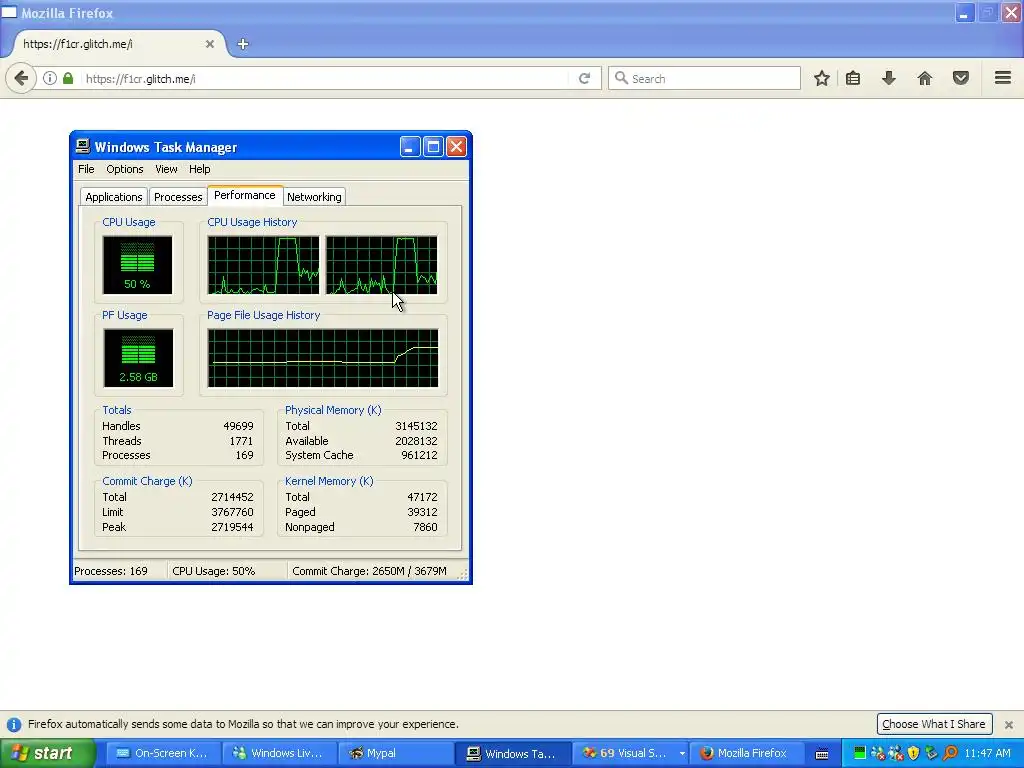
Task: Click the second Messenger tray icon
Action: pos(896,753)
